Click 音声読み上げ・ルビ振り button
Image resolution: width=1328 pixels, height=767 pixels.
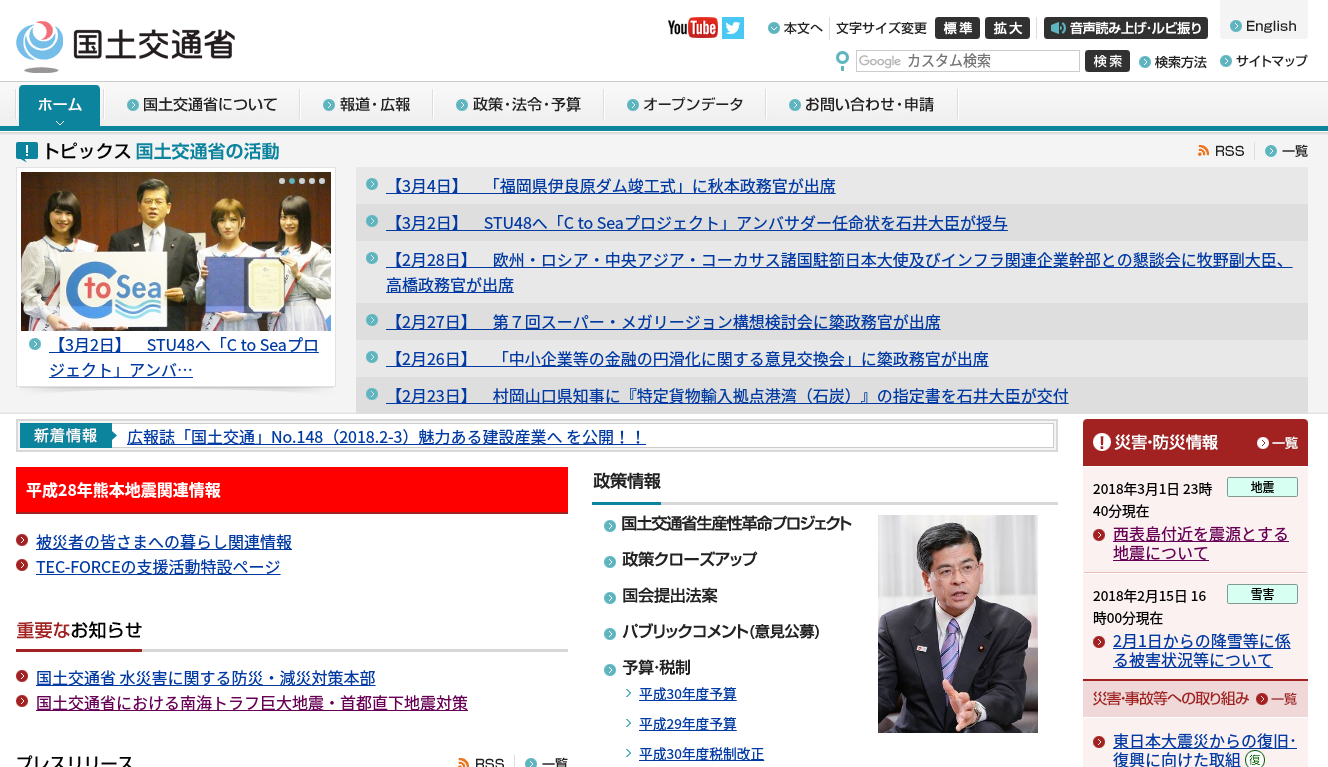(1126, 28)
